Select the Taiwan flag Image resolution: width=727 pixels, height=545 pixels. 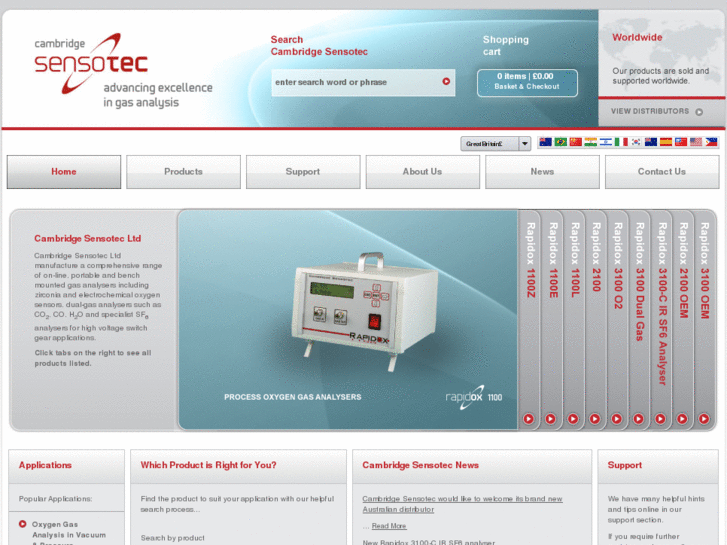[681, 142]
